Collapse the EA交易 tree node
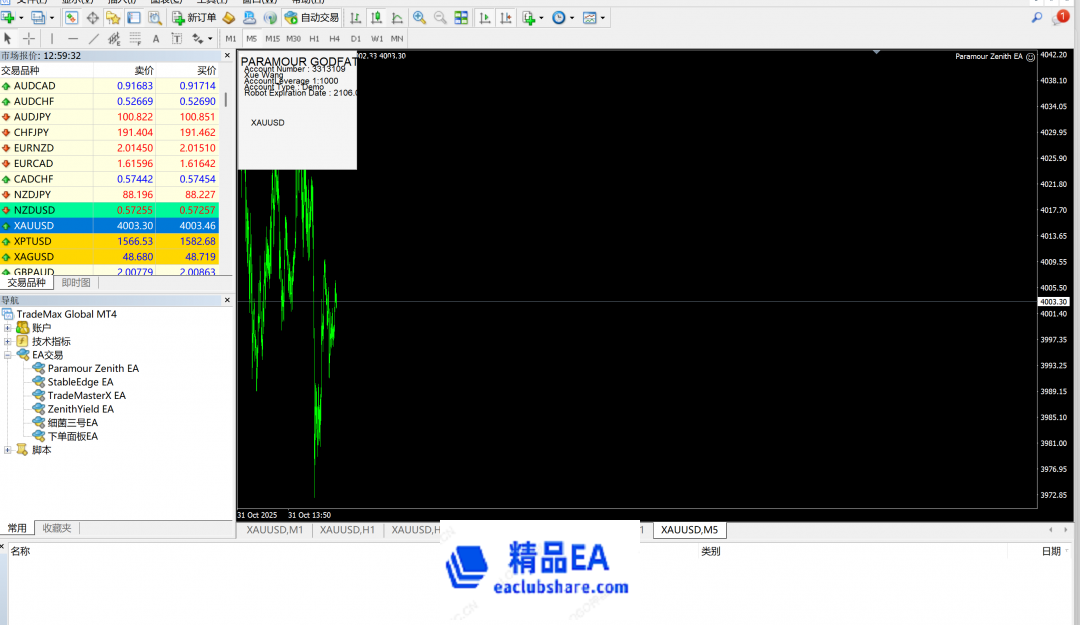1080x625 pixels. [x=8, y=355]
